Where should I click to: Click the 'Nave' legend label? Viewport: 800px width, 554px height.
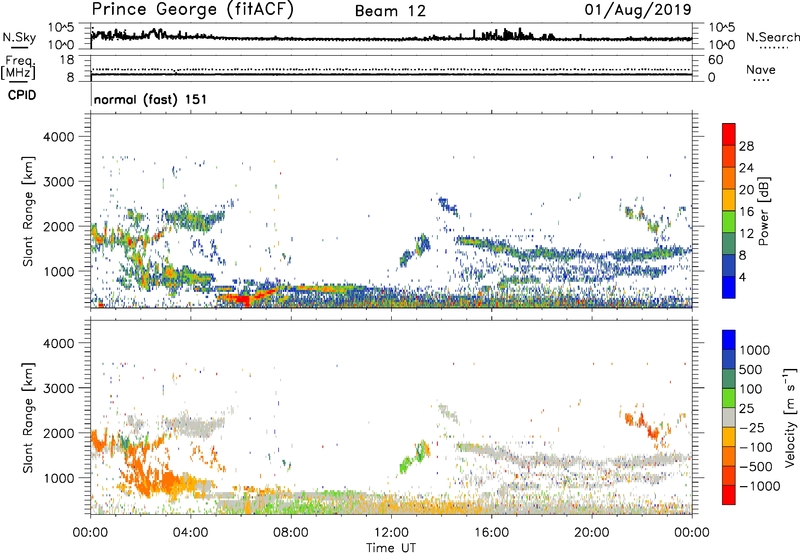760,69
